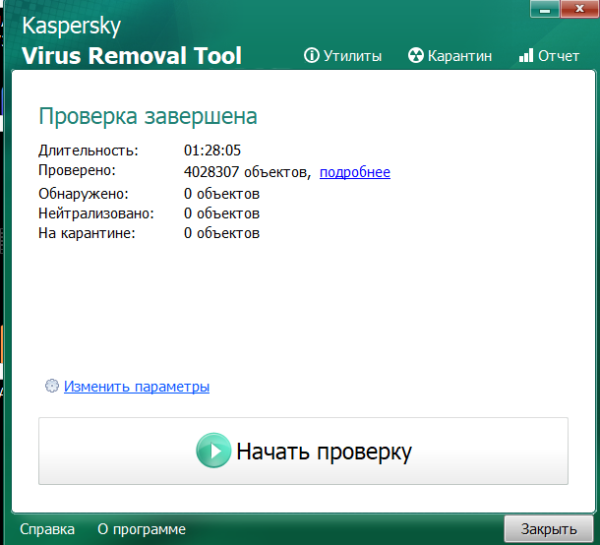
Task: Select the scan duration value 01:28:05
Action: pos(212,151)
